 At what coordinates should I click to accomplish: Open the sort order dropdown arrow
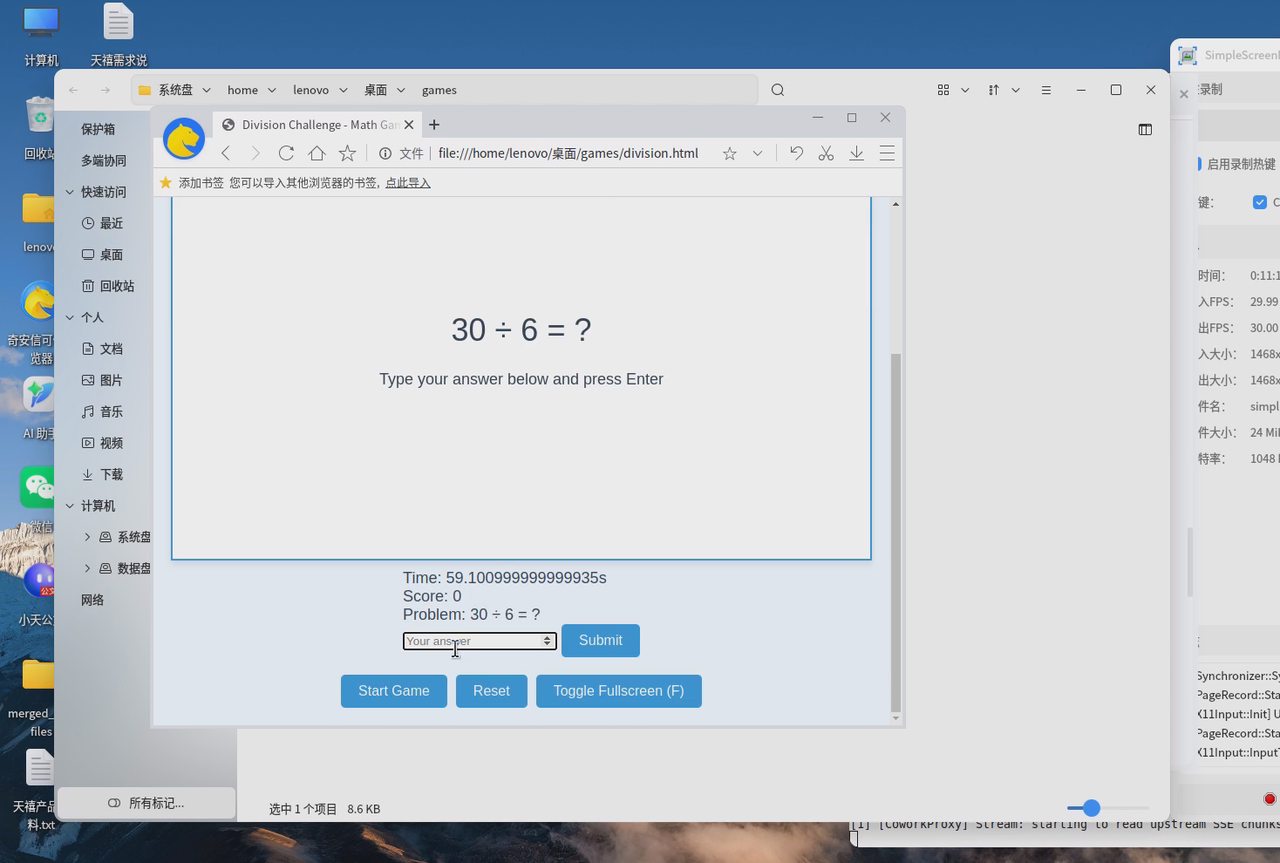pyautogui.click(x=1016, y=90)
